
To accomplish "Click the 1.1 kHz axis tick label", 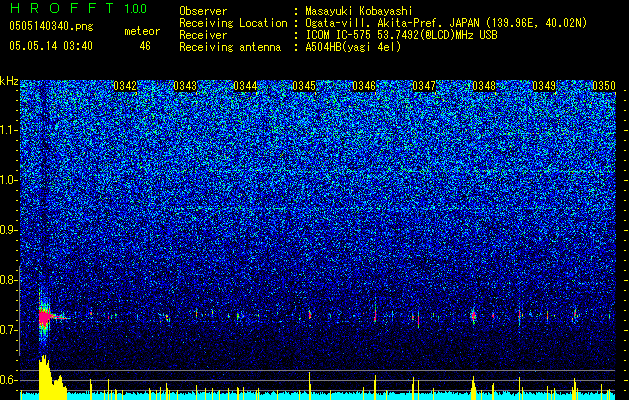I will 9,130.
